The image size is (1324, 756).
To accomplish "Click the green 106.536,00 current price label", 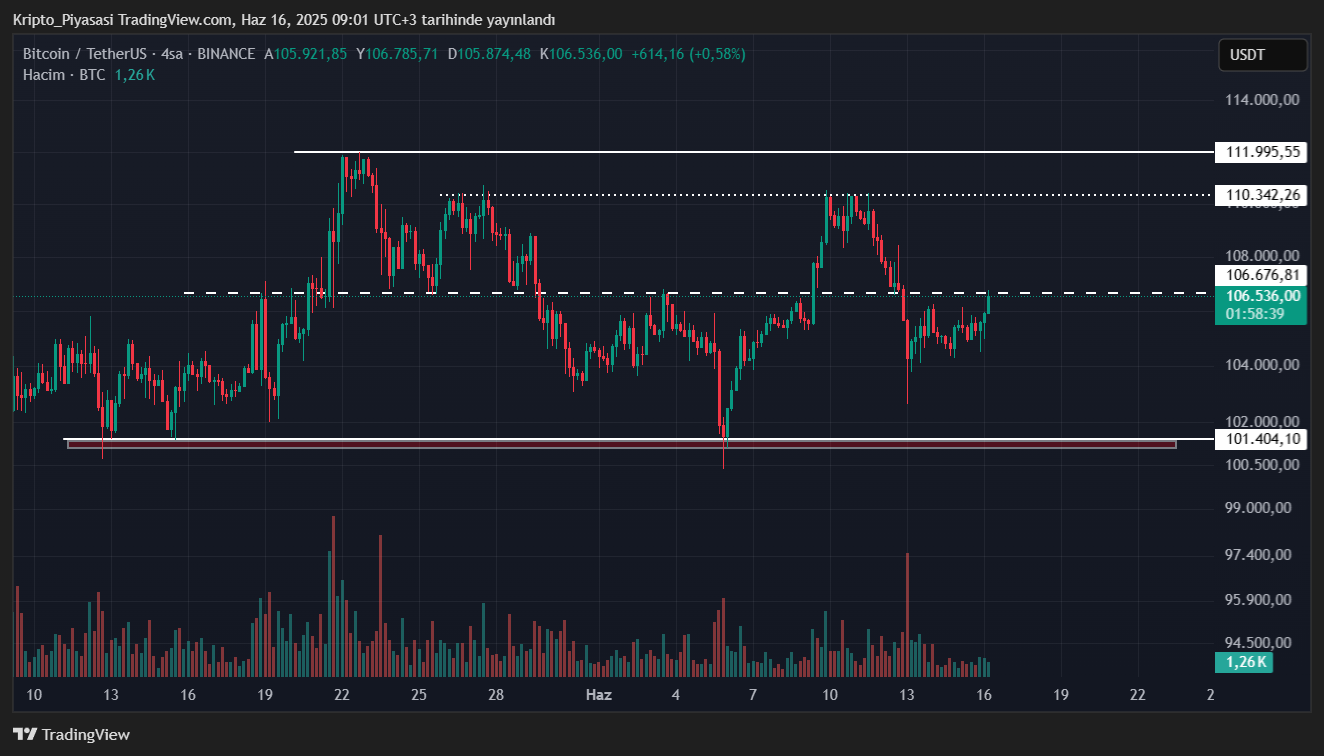I will point(1261,295).
